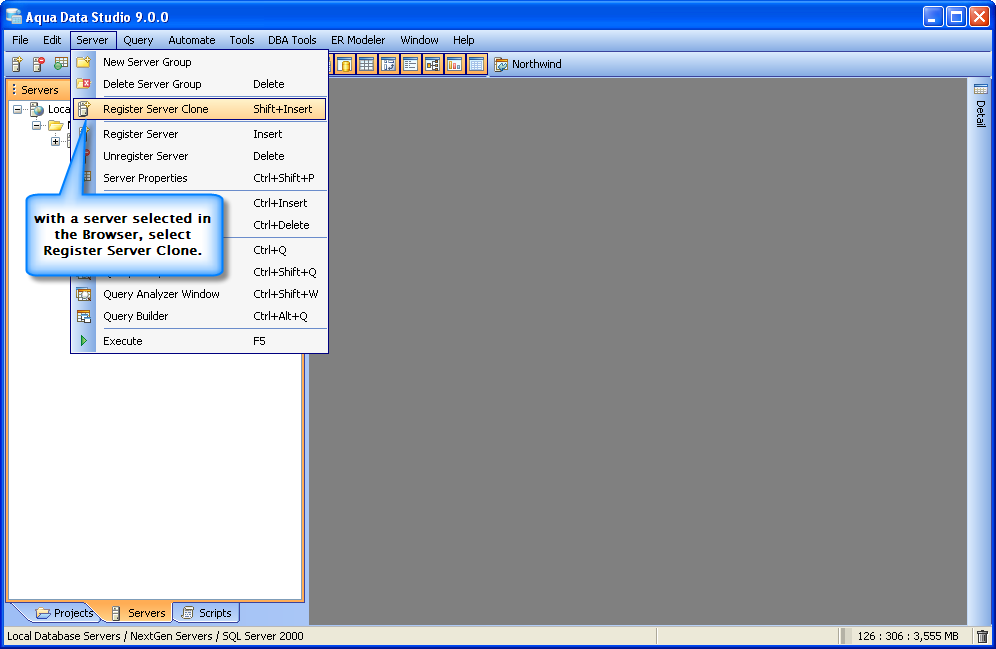Open the Window menu

point(419,40)
